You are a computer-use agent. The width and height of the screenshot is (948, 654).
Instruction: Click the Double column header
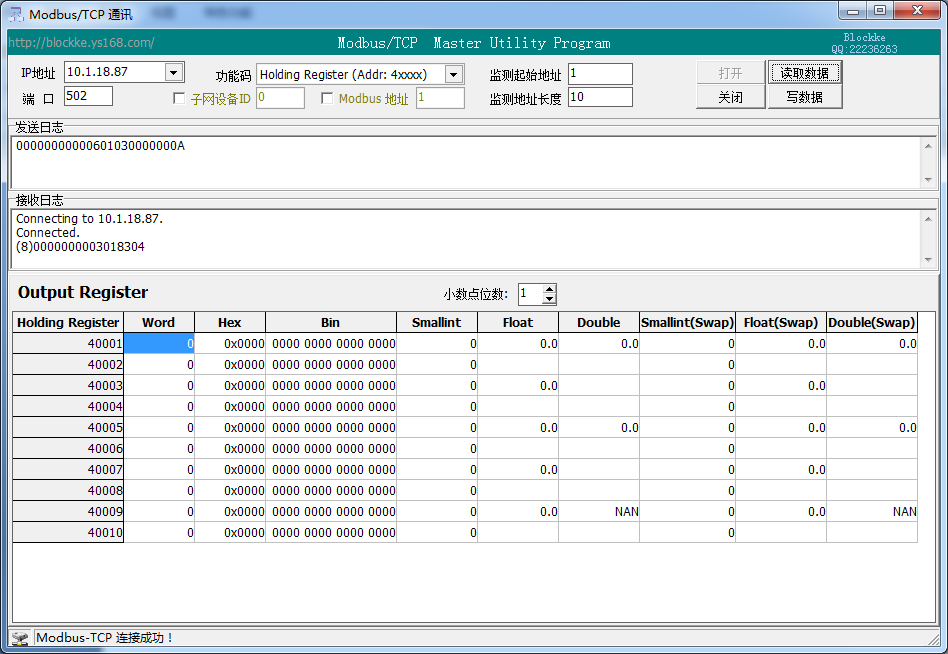[599, 322]
